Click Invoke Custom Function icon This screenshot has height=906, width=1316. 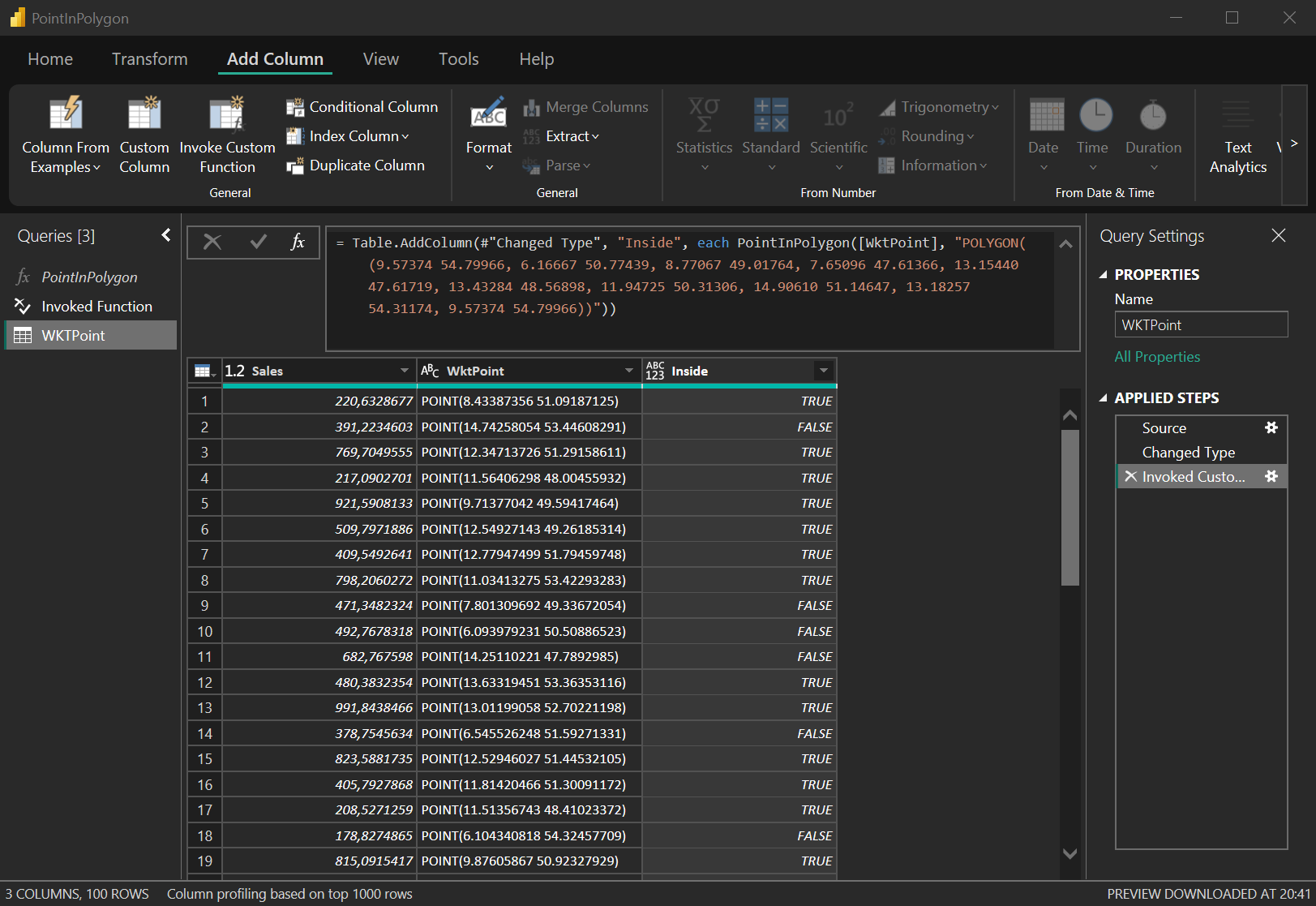pyautogui.click(x=227, y=114)
